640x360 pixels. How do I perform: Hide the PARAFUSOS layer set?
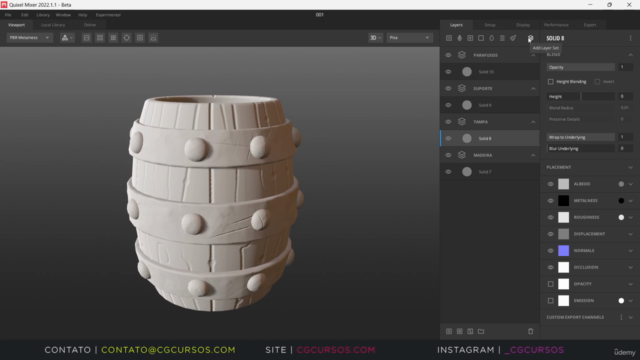[x=448, y=55]
